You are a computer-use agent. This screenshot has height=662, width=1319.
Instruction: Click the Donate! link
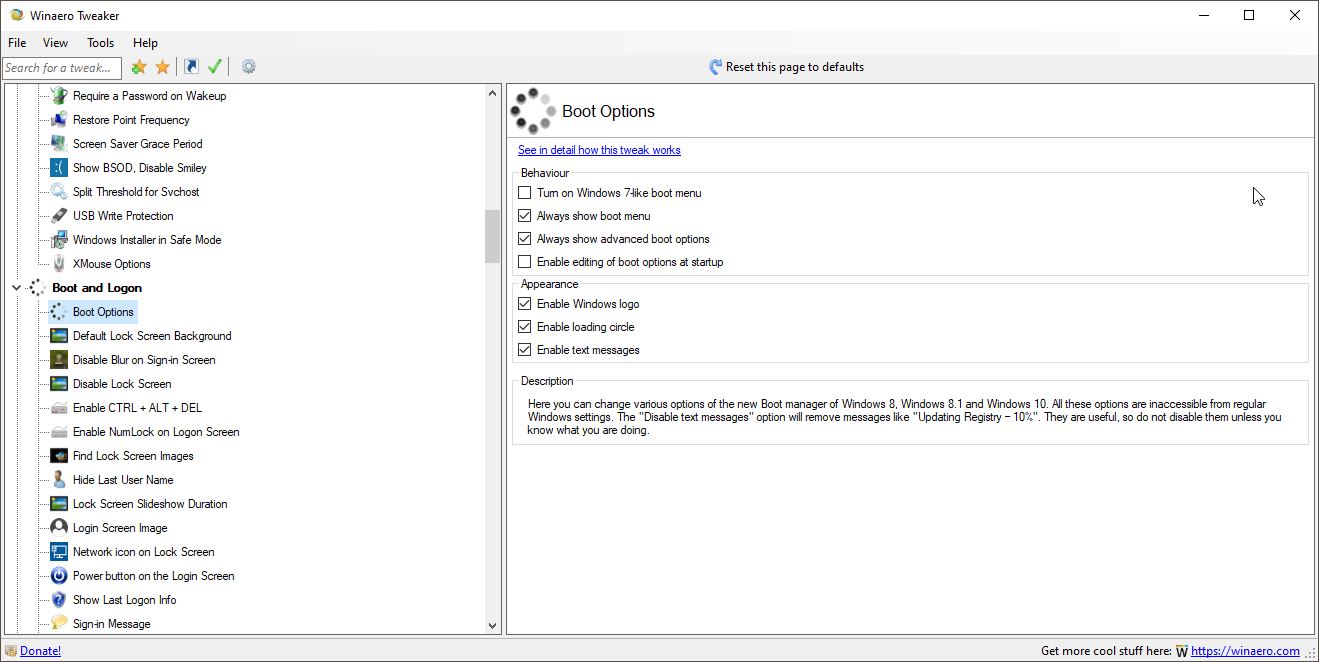click(40, 651)
